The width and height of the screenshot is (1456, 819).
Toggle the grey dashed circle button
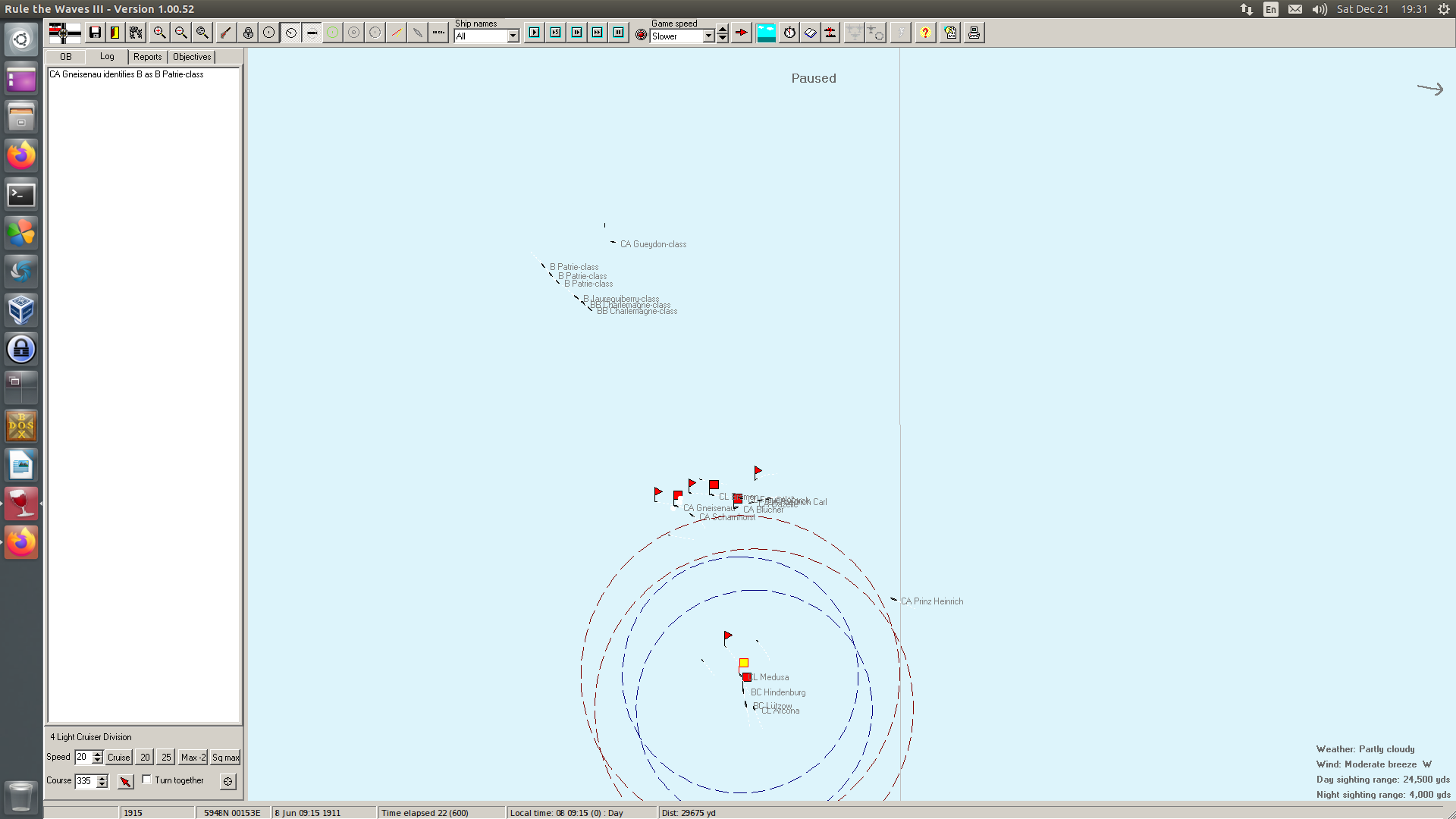[375, 33]
